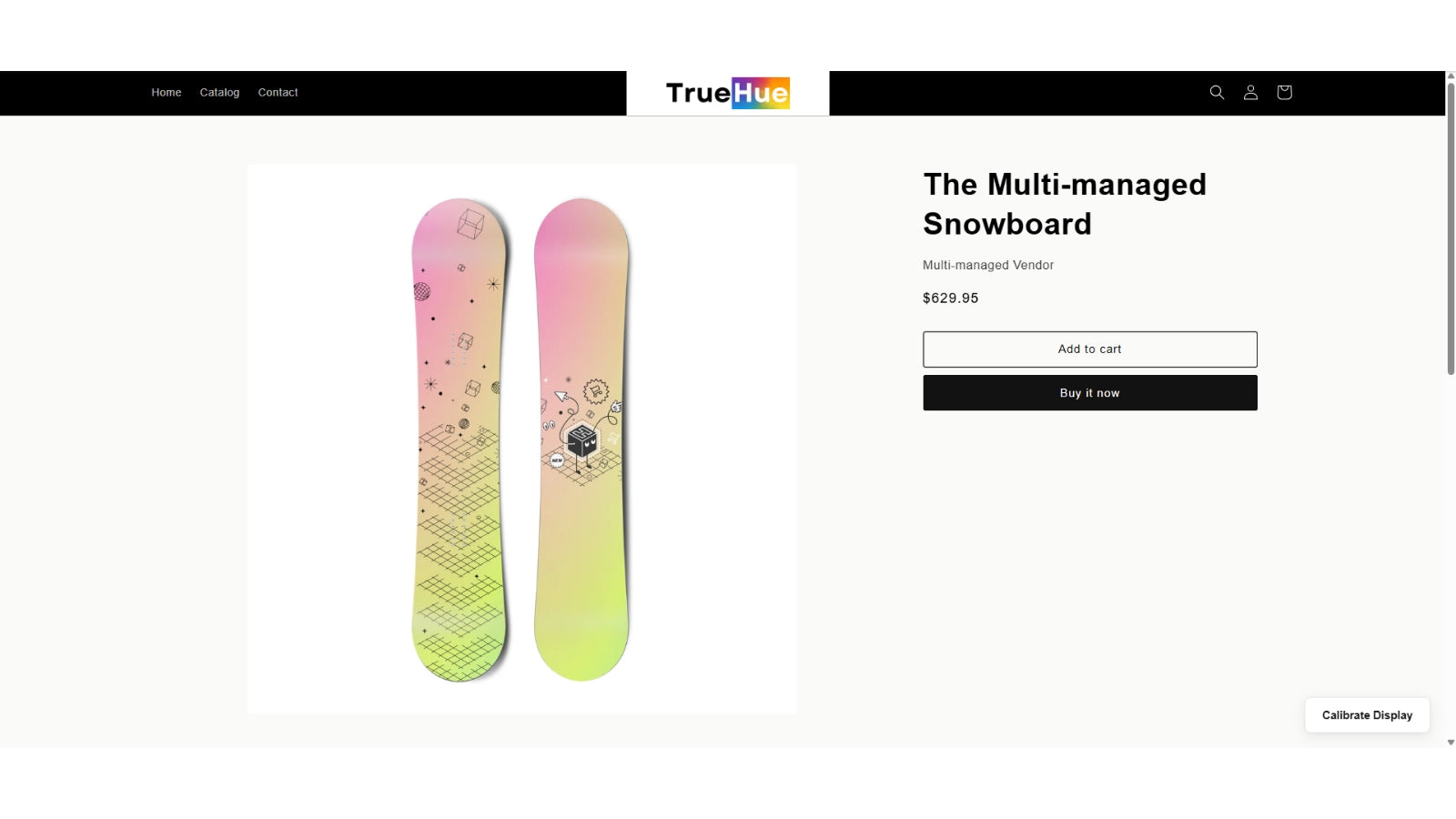1456x819 pixels.
Task: Open the Catalog menu item
Action: pyautogui.click(x=219, y=92)
